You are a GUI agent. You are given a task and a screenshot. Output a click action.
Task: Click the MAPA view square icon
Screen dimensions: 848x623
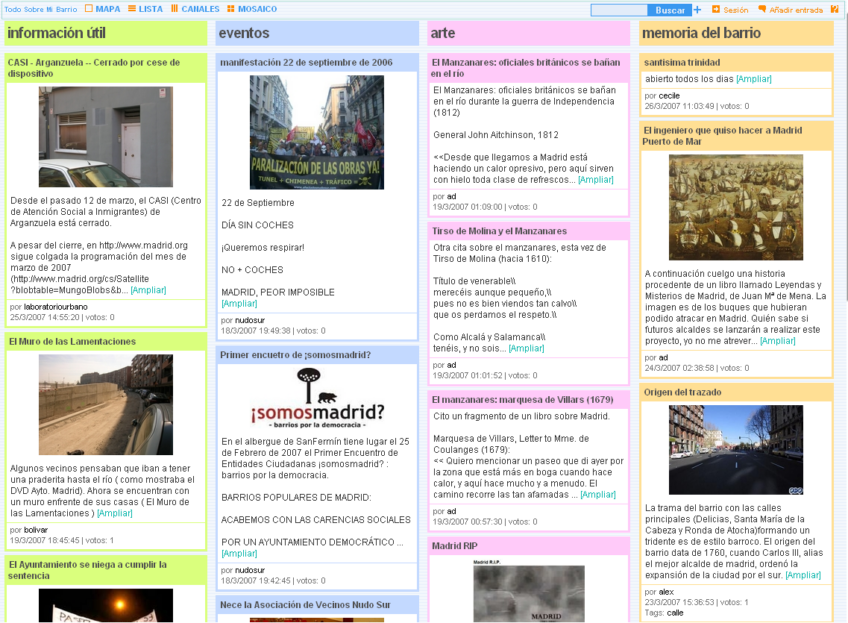(x=89, y=9)
